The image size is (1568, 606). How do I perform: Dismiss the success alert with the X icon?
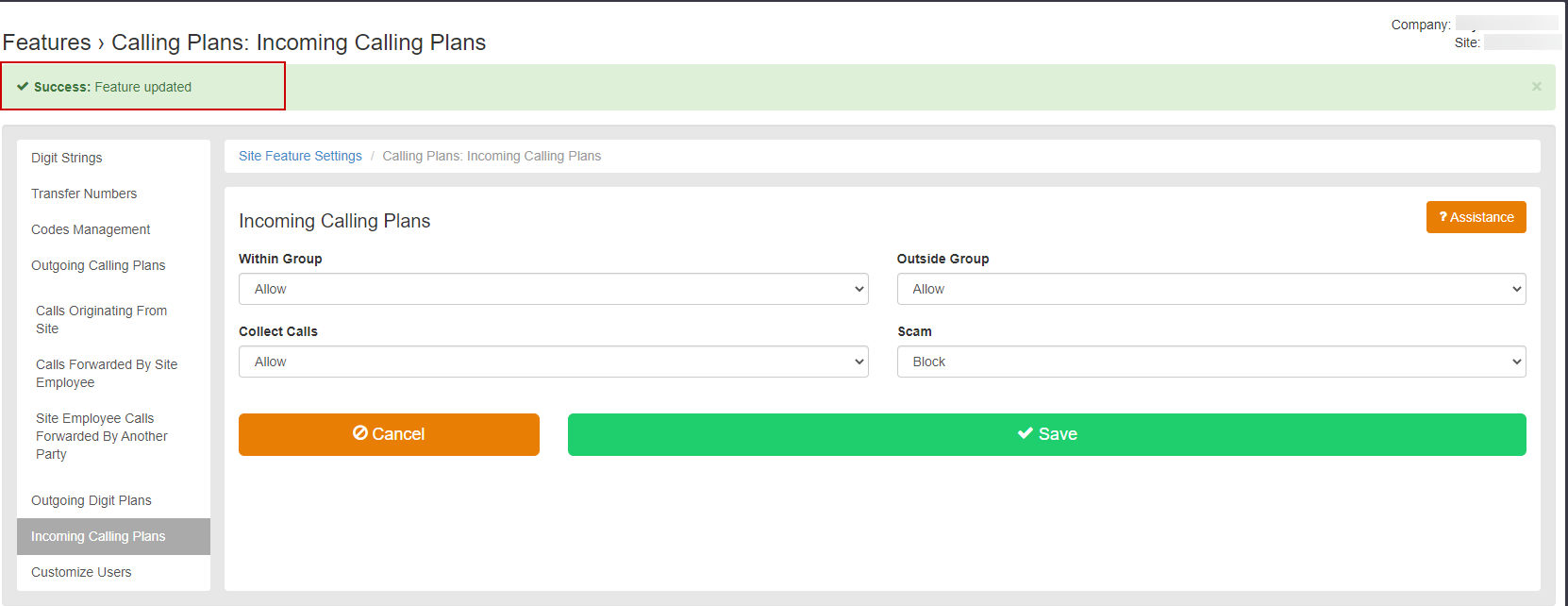[x=1536, y=87]
